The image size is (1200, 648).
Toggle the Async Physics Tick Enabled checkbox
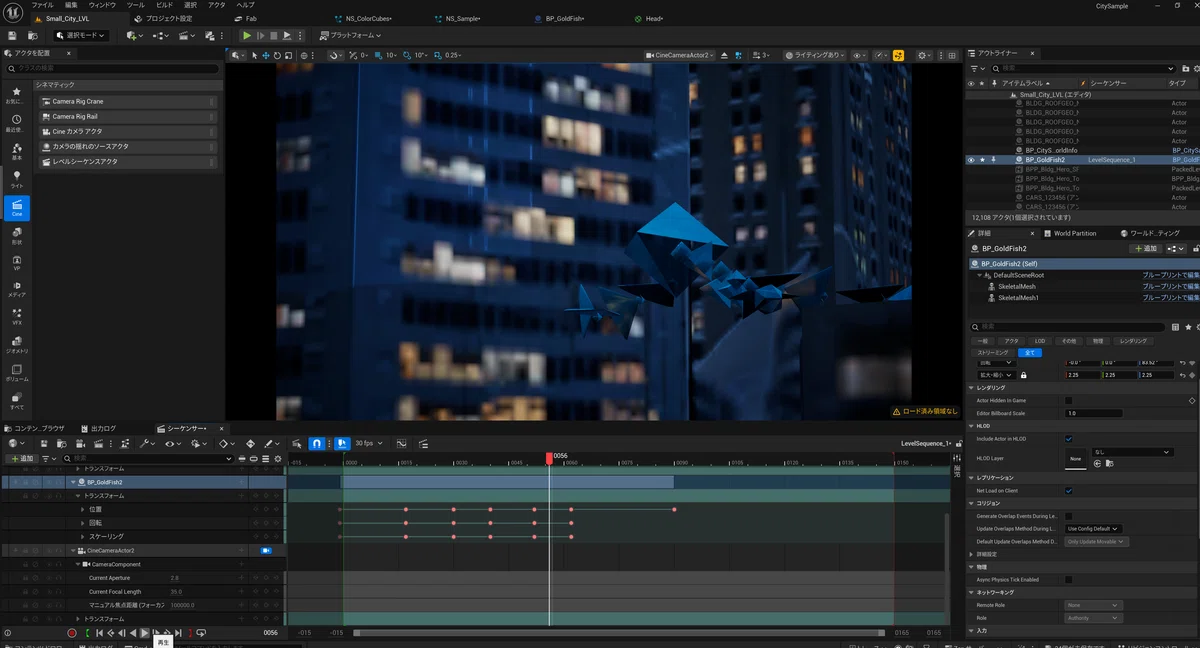coord(1068,579)
